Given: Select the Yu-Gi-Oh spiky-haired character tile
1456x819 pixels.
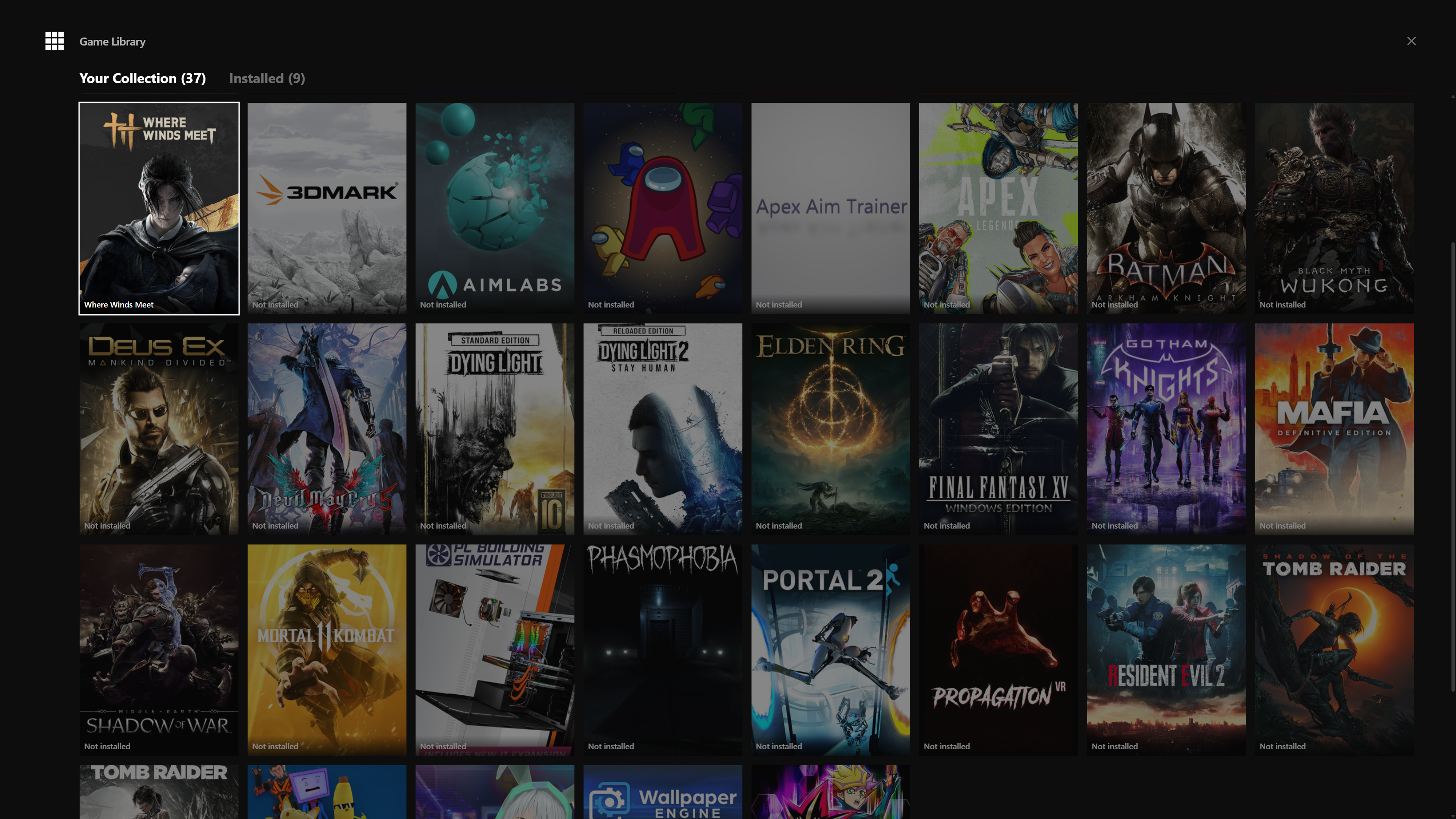Looking at the screenshot, I should [x=830, y=792].
